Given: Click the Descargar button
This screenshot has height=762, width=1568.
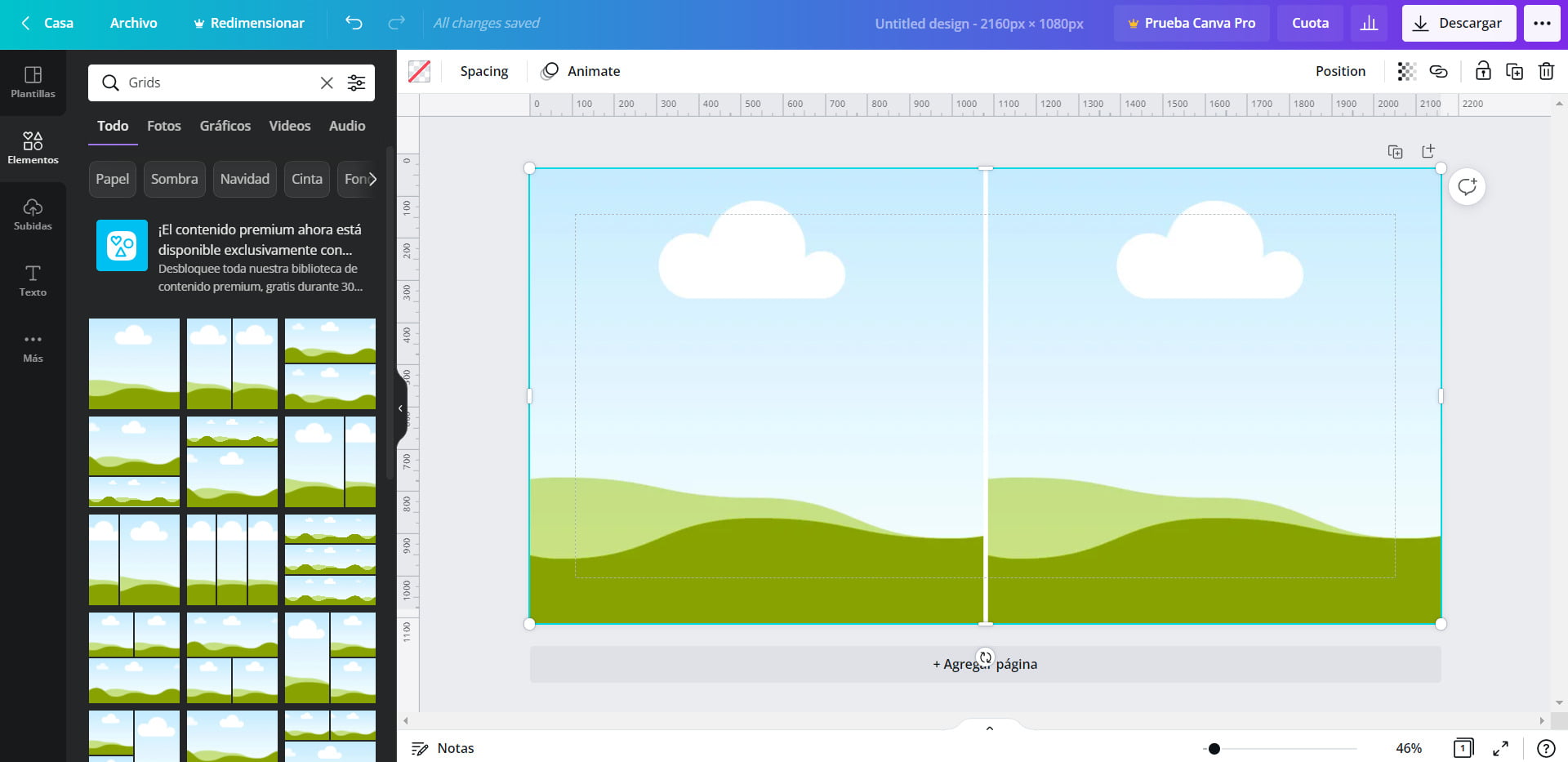Looking at the screenshot, I should (1459, 23).
